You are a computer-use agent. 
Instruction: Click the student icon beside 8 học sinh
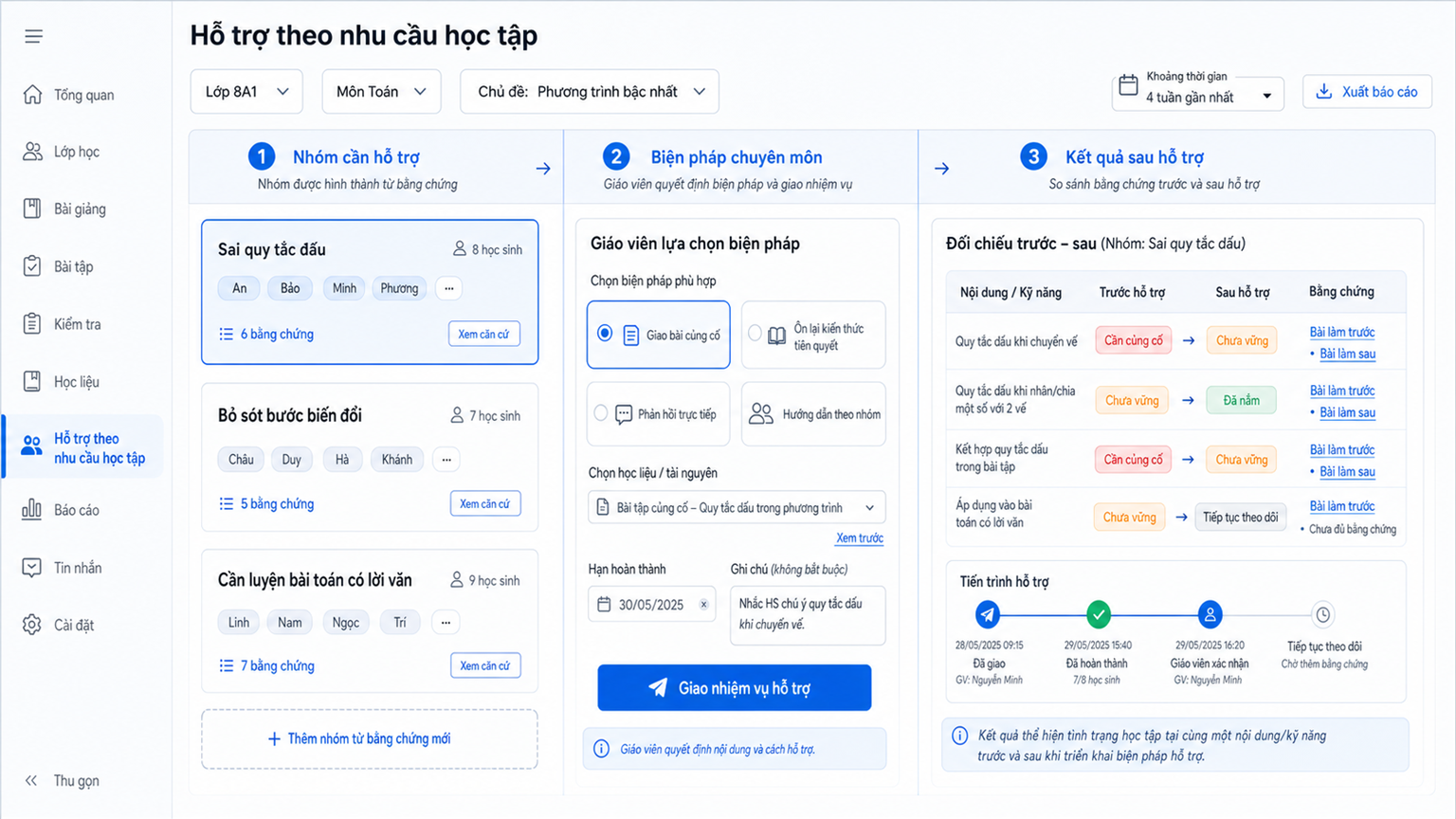[x=459, y=248]
